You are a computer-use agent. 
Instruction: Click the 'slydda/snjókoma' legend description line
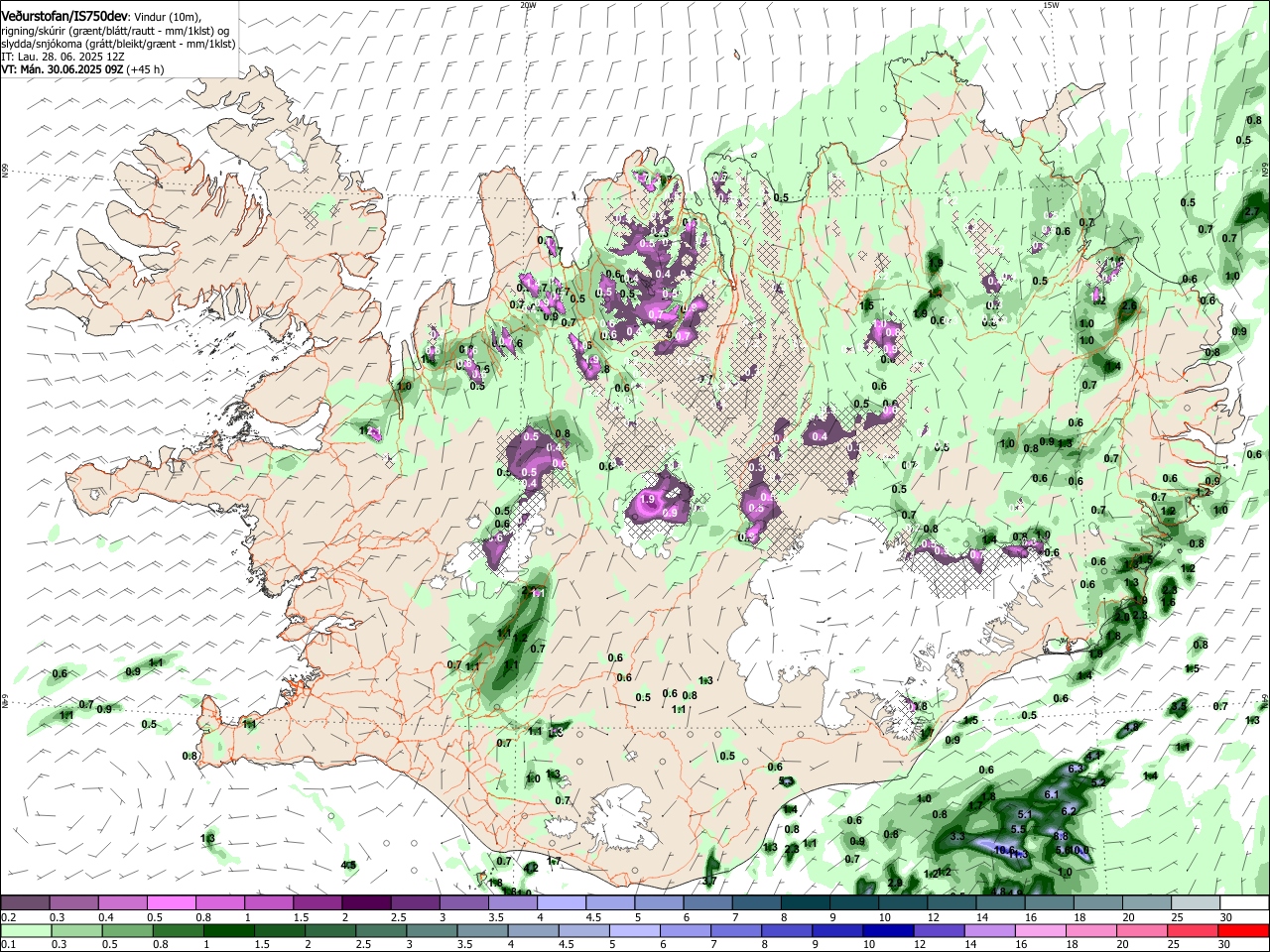(118, 45)
